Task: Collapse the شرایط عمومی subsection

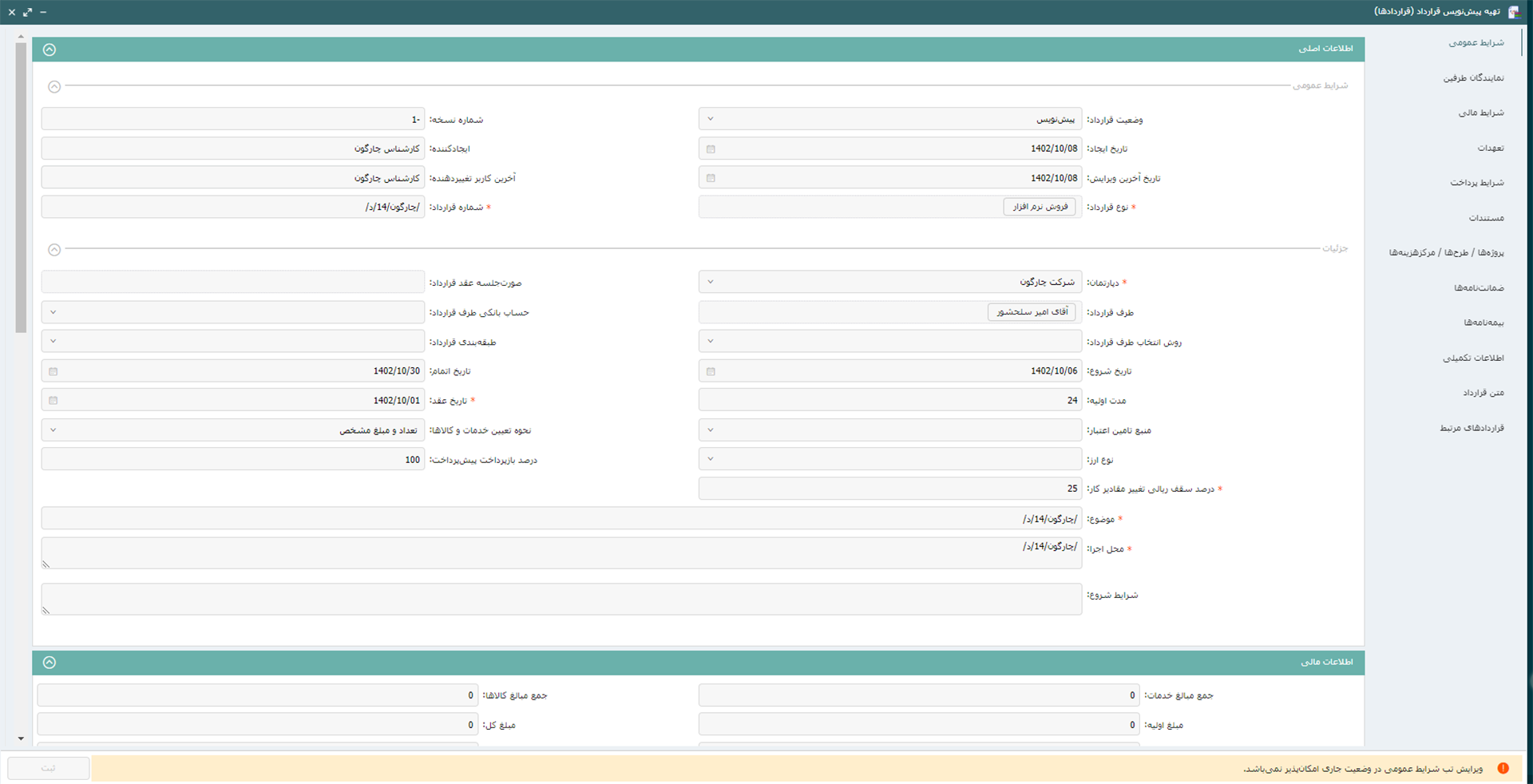Action: tap(54, 87)
